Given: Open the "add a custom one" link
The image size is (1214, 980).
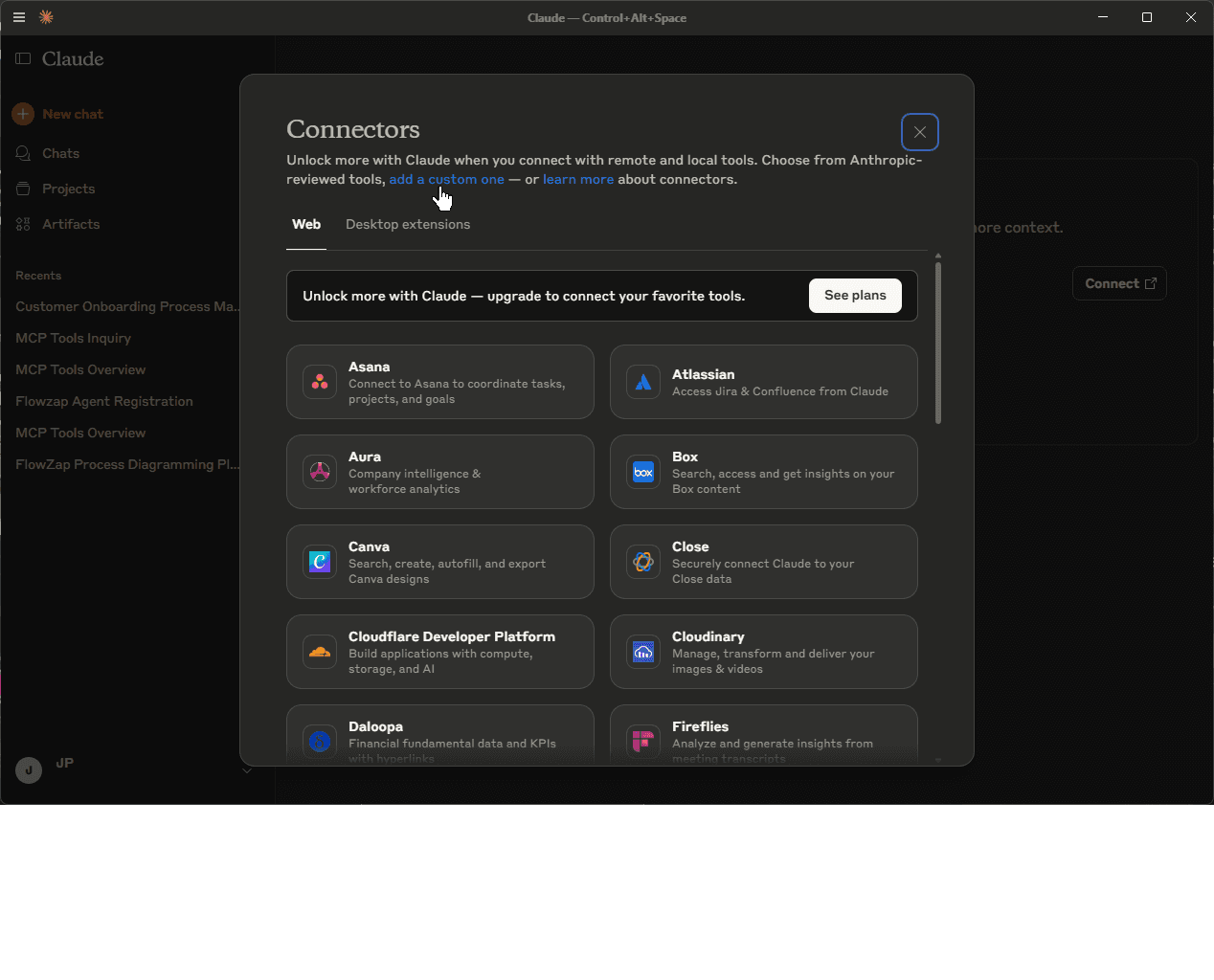Looking at the screenshot, I should click(446, 179).
